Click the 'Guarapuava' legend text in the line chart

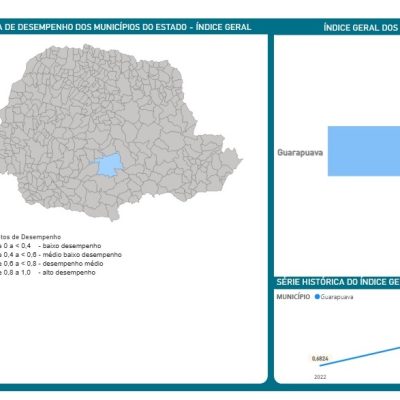(337, 297)
